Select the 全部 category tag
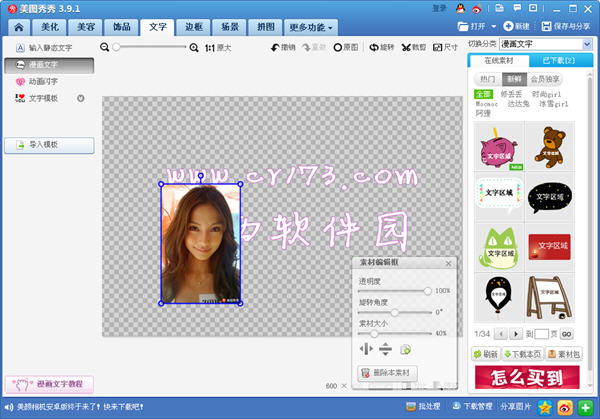Screen dimensions: 600x419 [484, 94]
